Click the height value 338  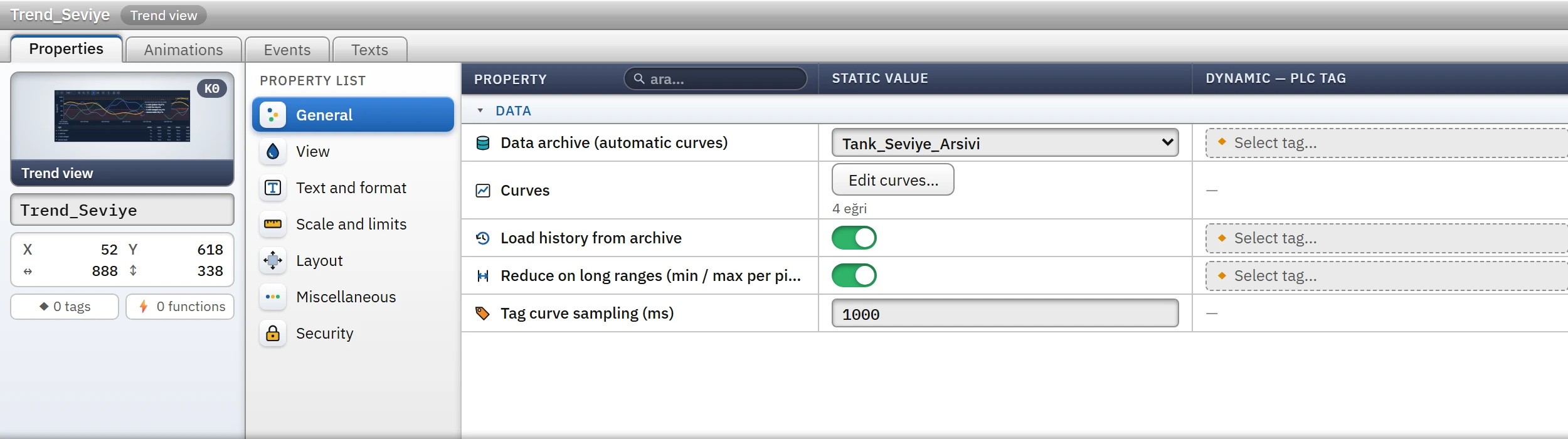[x=210, y=271]
